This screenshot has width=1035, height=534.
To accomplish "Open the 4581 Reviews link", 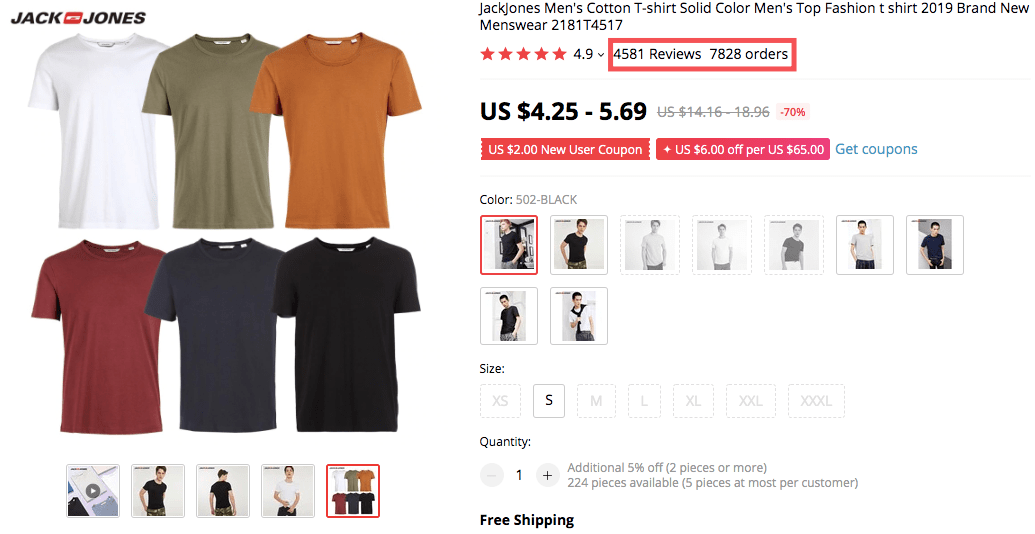I will click(x=657, y=54).
